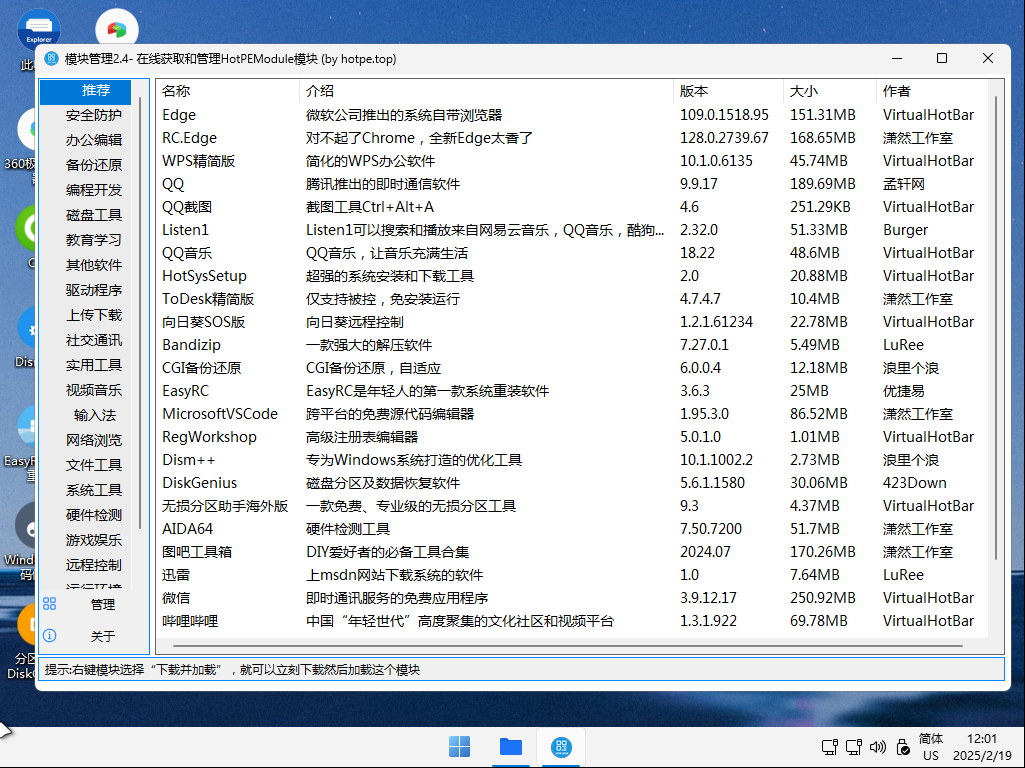Open File Explorer from the taskbar

tap(511, 746)
